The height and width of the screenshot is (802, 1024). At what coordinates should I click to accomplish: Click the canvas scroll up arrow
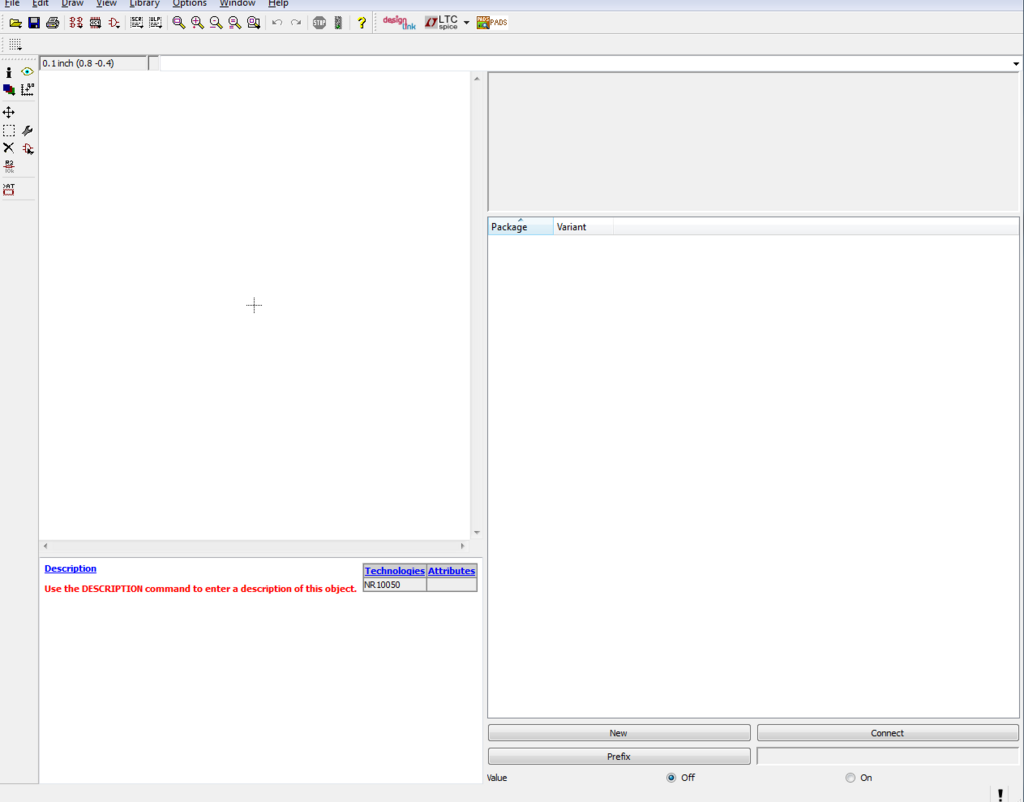(477, 78)
